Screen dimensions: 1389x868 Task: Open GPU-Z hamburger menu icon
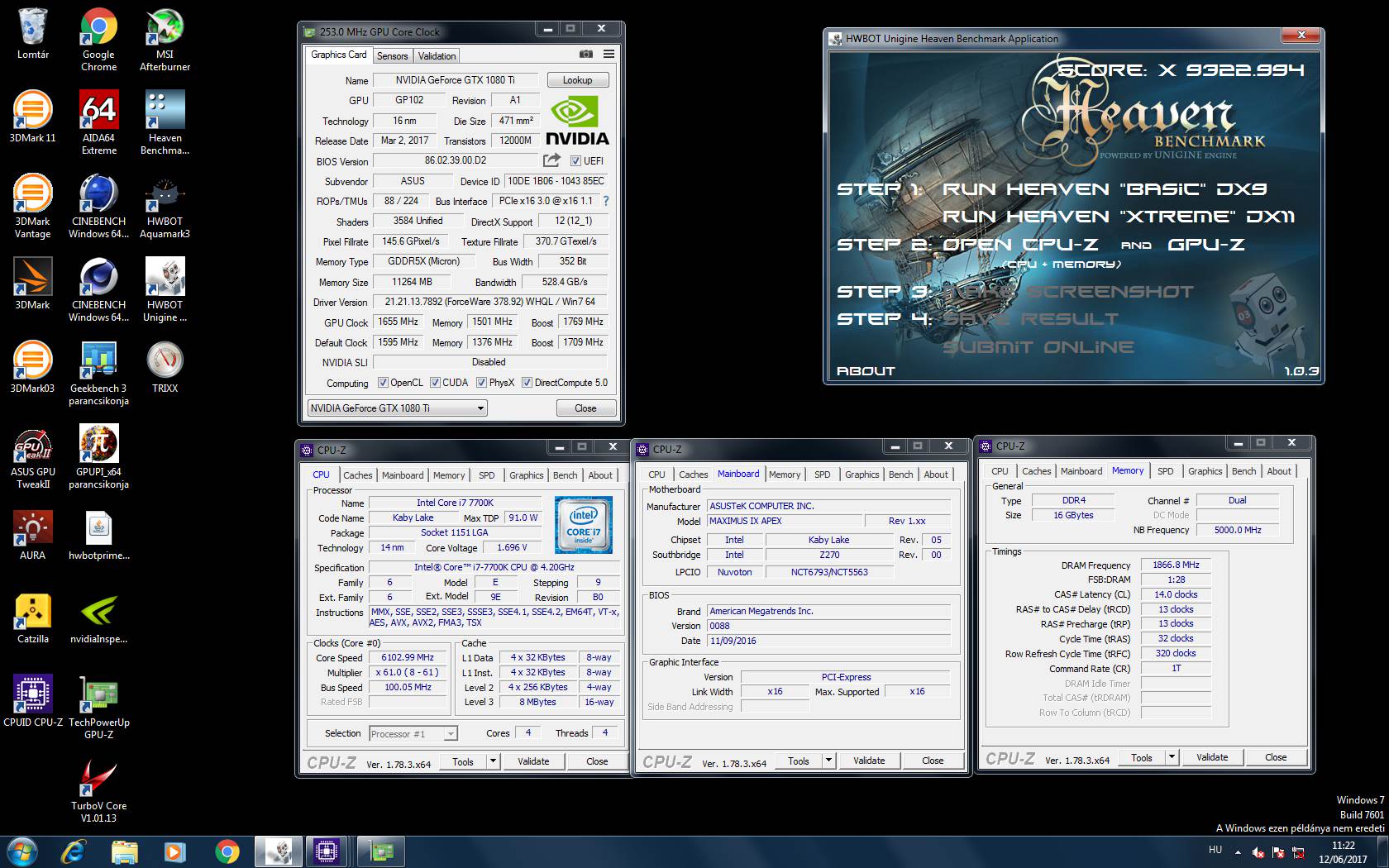(609, 54)
